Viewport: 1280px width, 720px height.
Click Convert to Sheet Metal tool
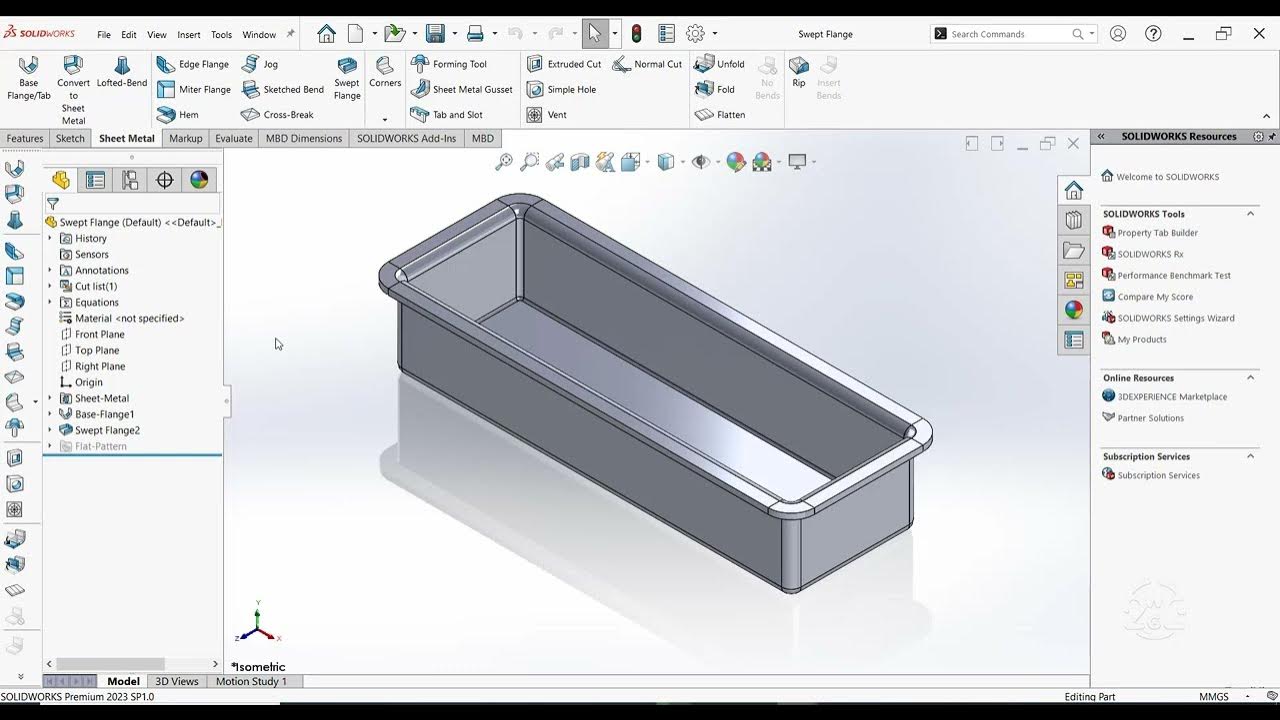tap(73, 89)
